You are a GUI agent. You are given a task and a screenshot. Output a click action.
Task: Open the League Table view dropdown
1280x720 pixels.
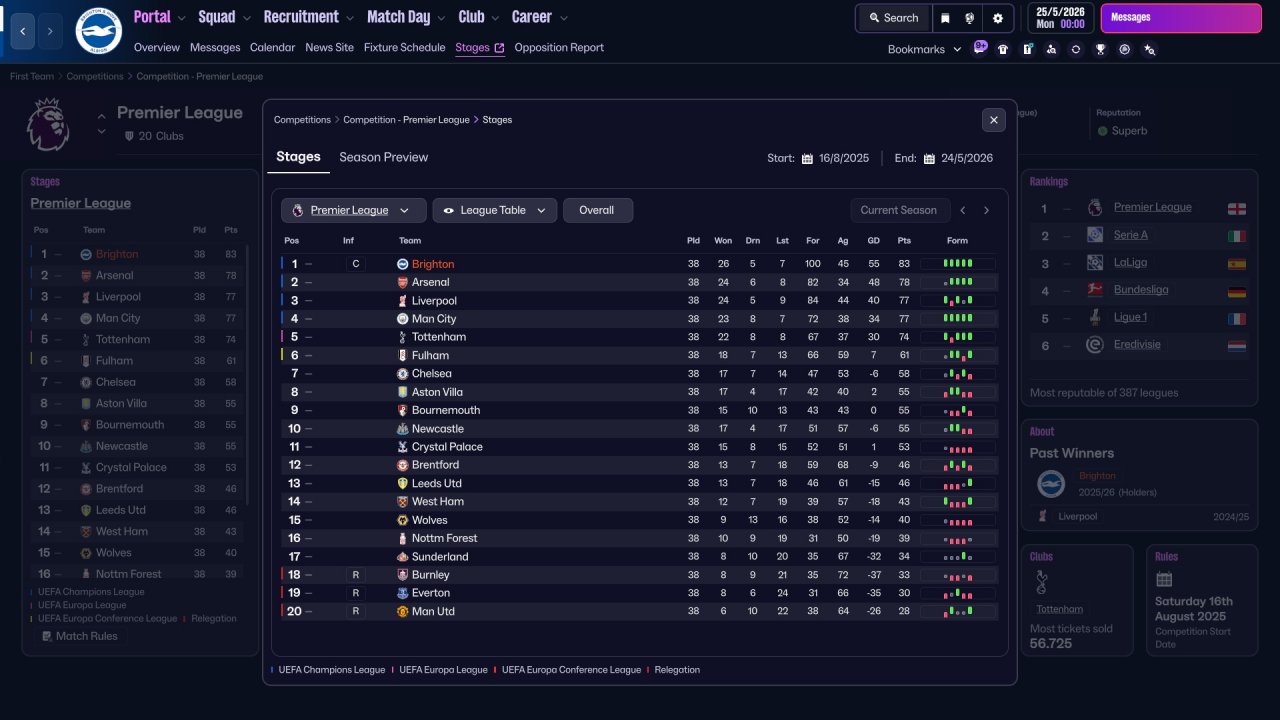point(495,210)
